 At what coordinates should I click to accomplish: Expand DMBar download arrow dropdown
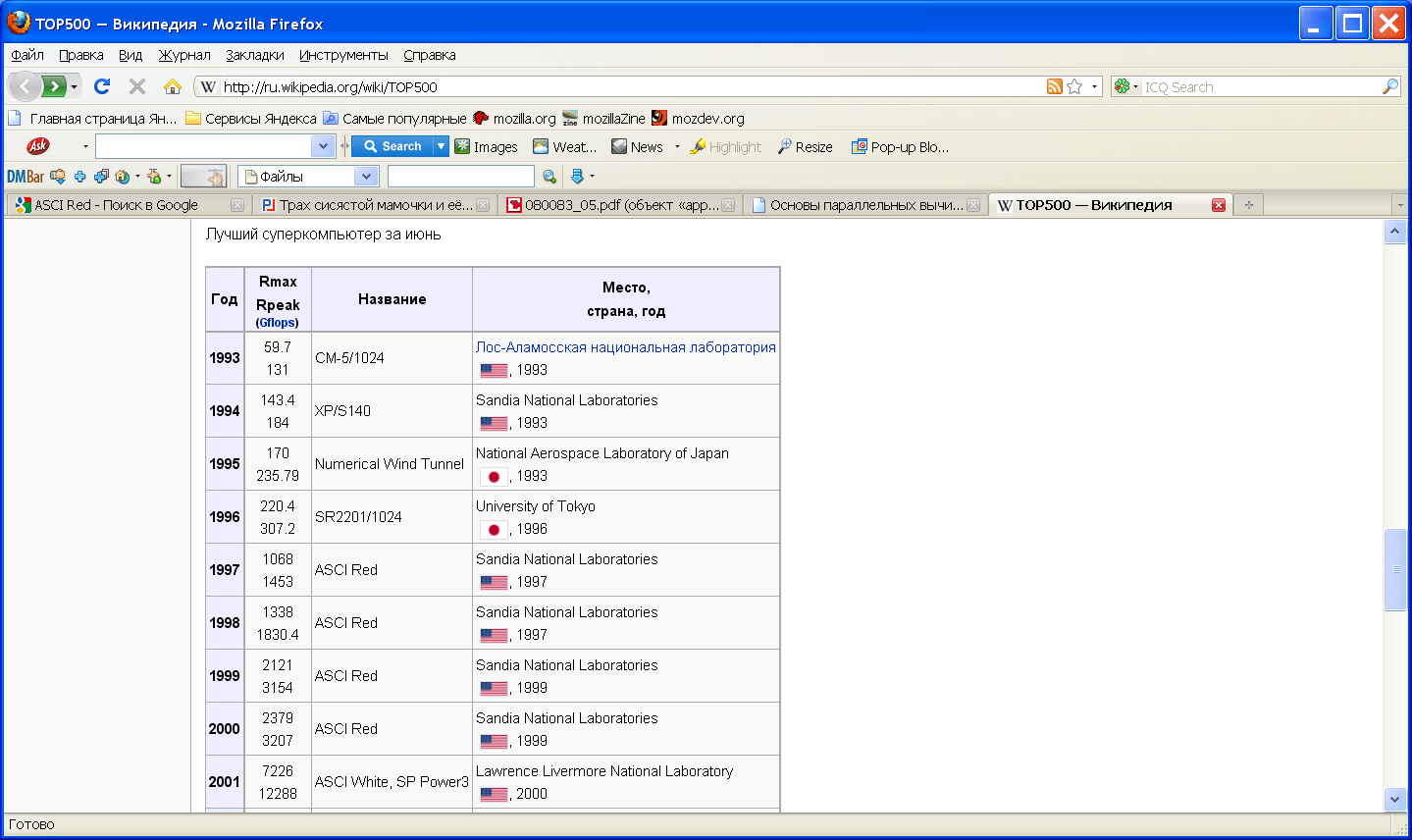(592, 177)
